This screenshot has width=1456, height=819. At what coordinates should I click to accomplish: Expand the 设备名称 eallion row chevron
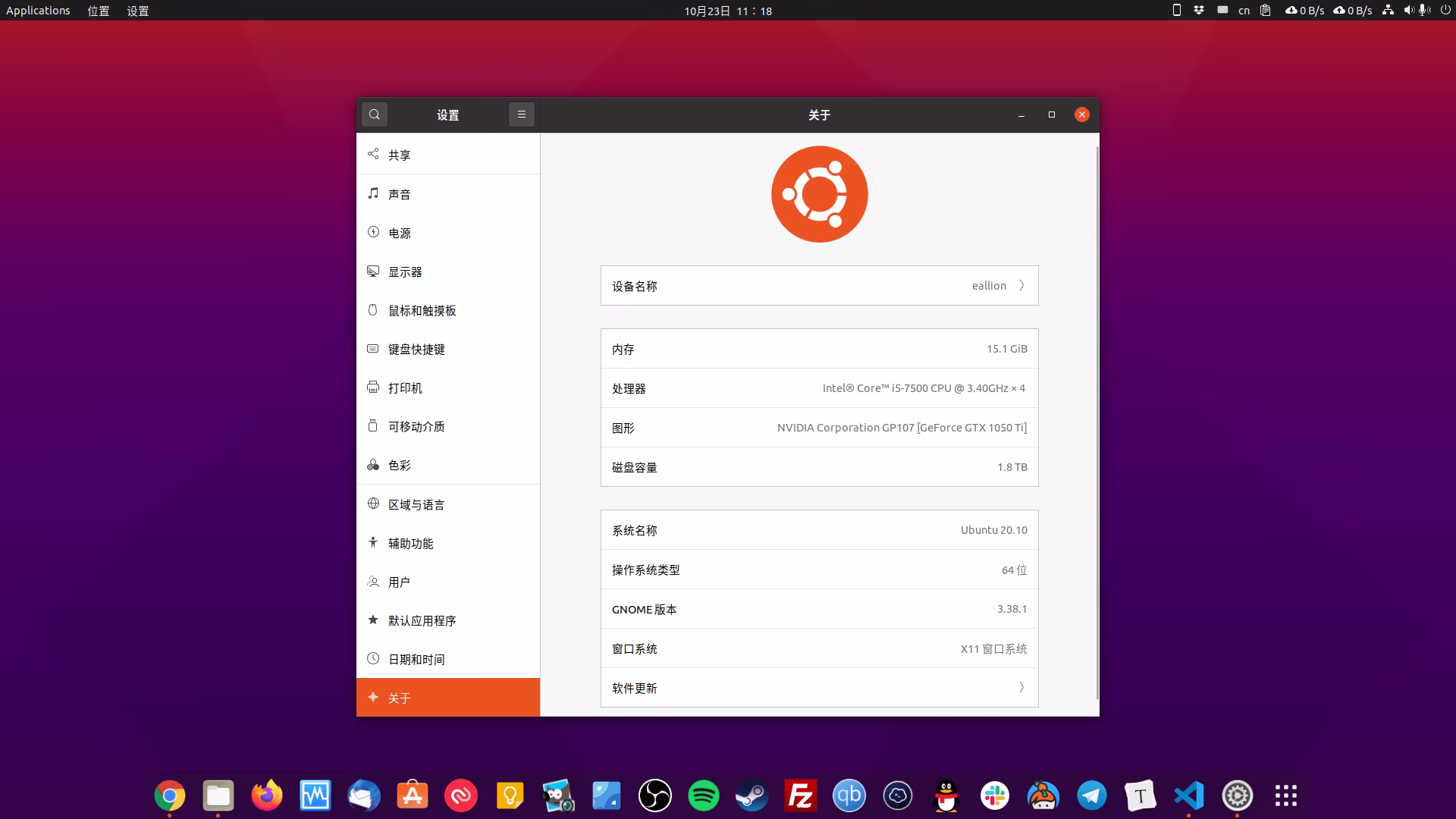point(1021,286)
